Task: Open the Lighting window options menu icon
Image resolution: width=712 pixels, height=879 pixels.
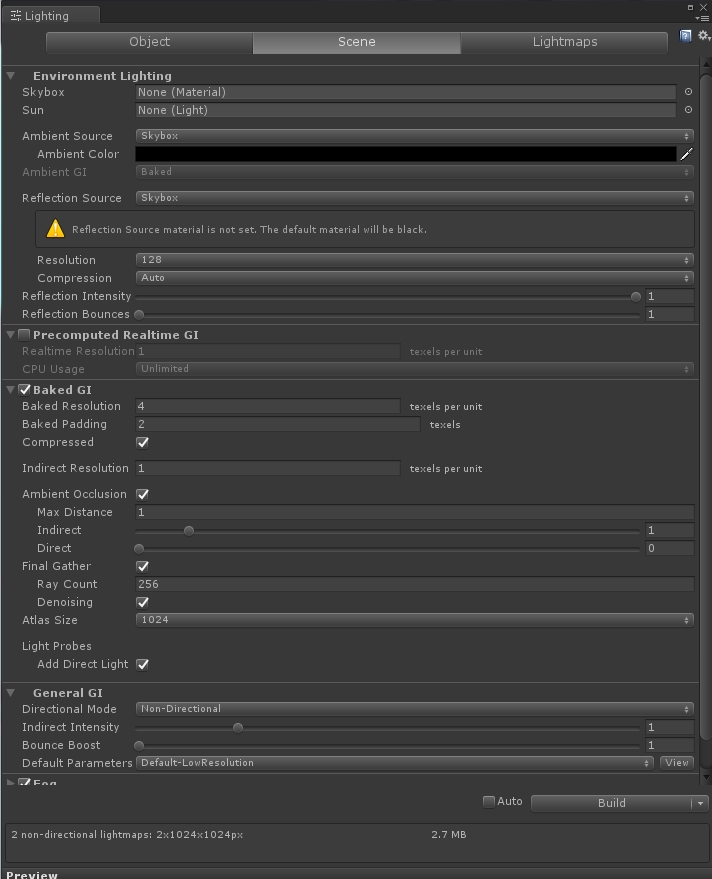Action: (702, 18)
